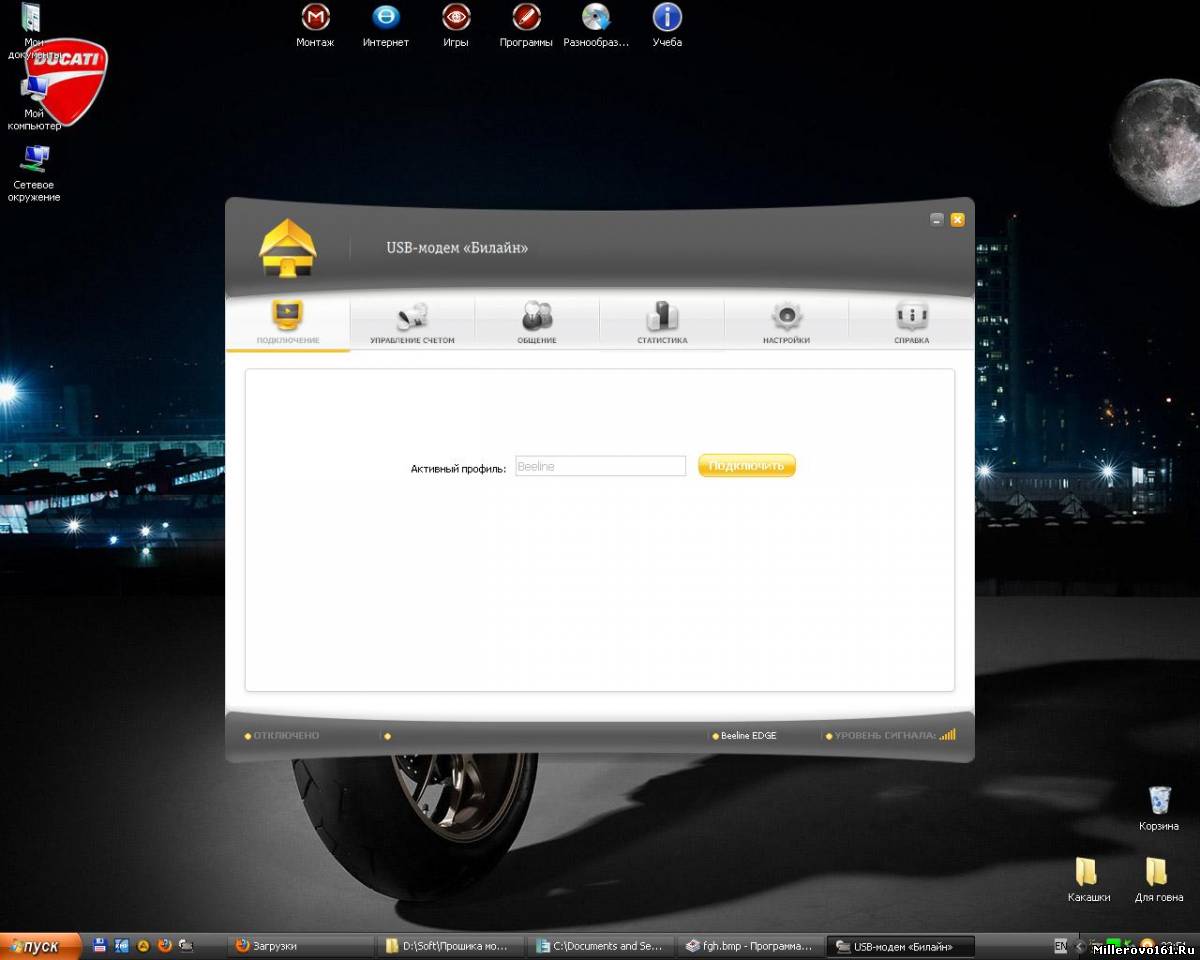Viewport: 1200px width, 960px height.
Task: Click the Активный профиль Beeline field
Action: (600, 466)
